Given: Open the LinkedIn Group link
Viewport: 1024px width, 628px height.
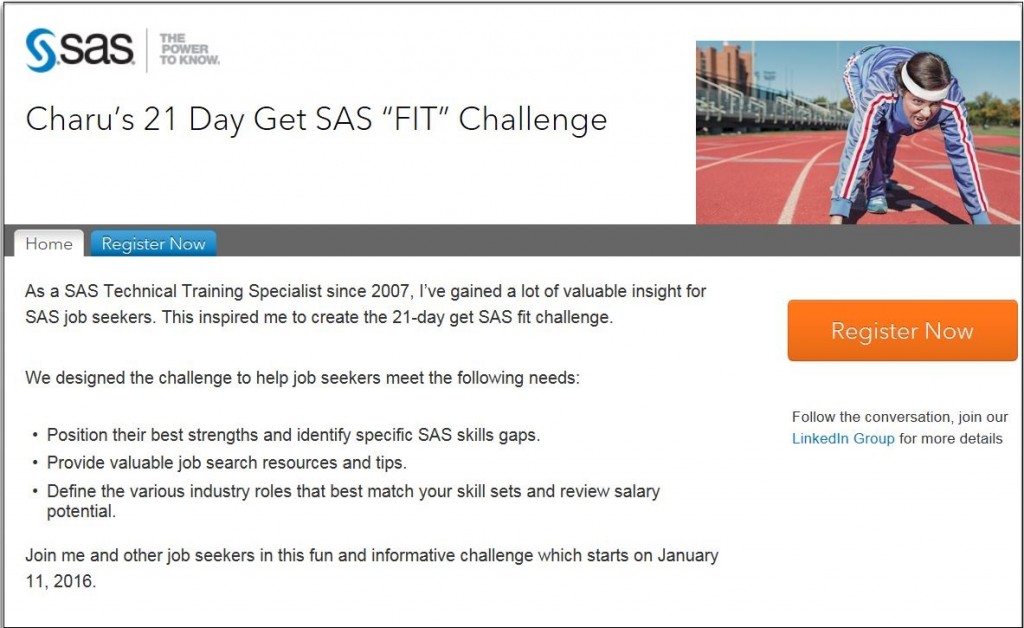Looking at the screenshot, I should pyautogui.click(x=843, y=439).
